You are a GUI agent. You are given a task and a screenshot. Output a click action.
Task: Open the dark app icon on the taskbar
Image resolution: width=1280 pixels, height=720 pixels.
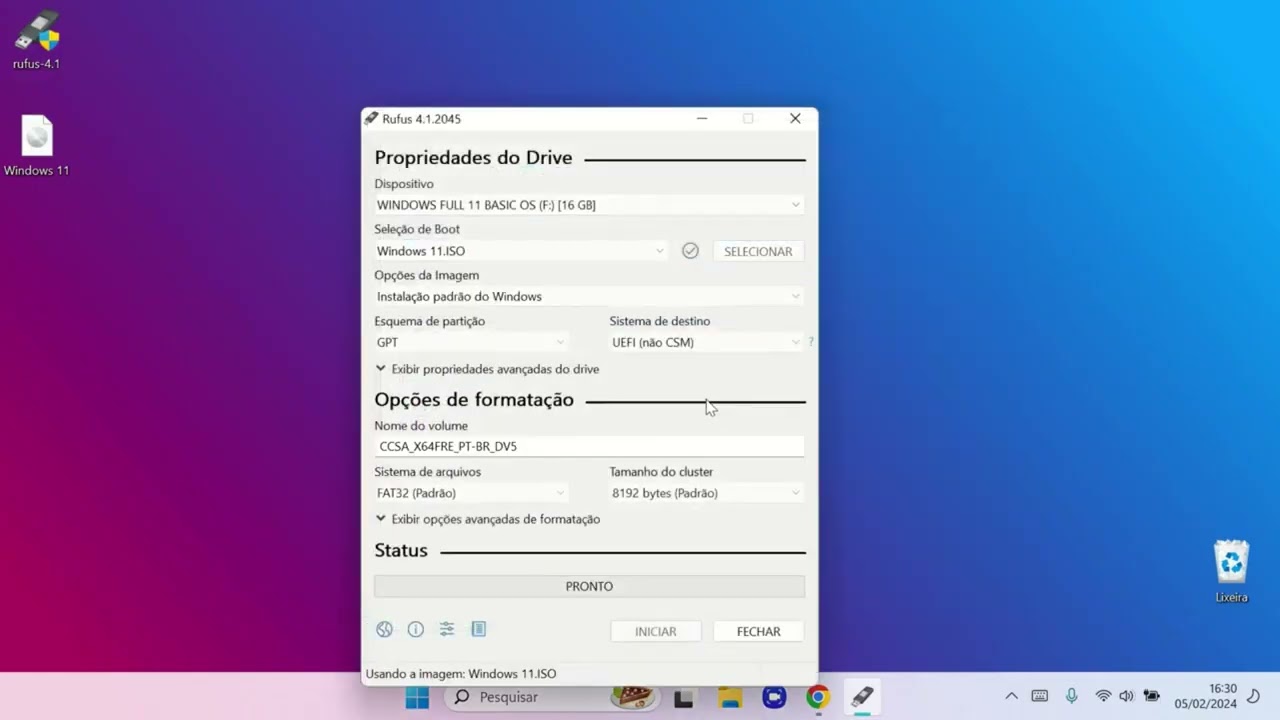[684, 697]
